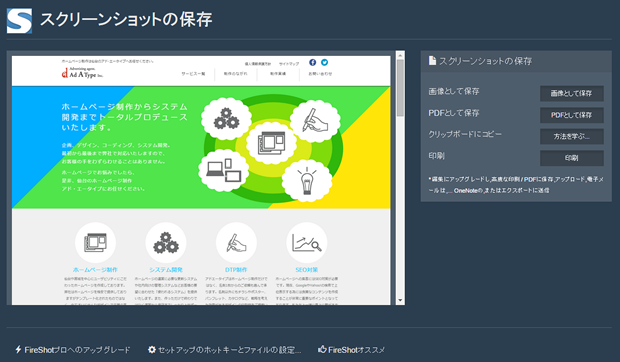This screenshot has height=362, width=620.
Task: Click the Facebook icon in the preview
Action: click(312, 62)
